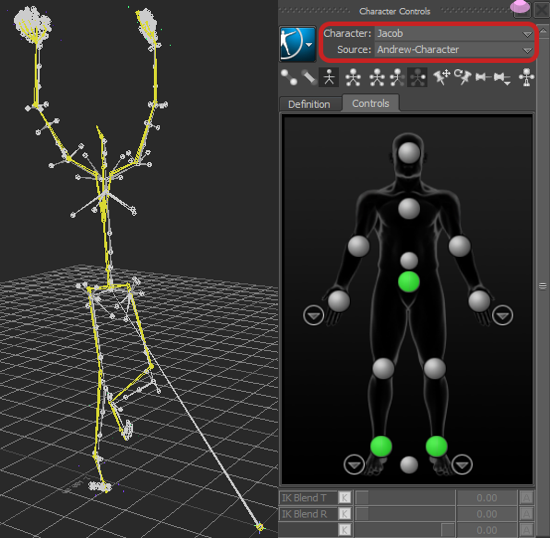The height and width of the screenshot is (538, 550).
Task: Click the bone display icon
Action: click(x=309, y=77)
